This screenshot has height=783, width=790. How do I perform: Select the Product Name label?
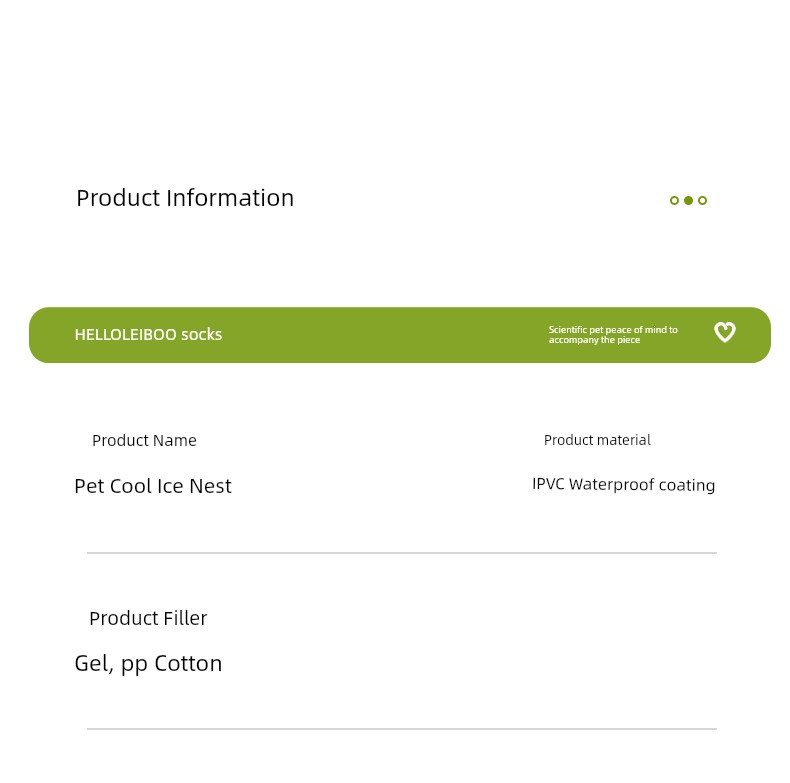point(144,440)
